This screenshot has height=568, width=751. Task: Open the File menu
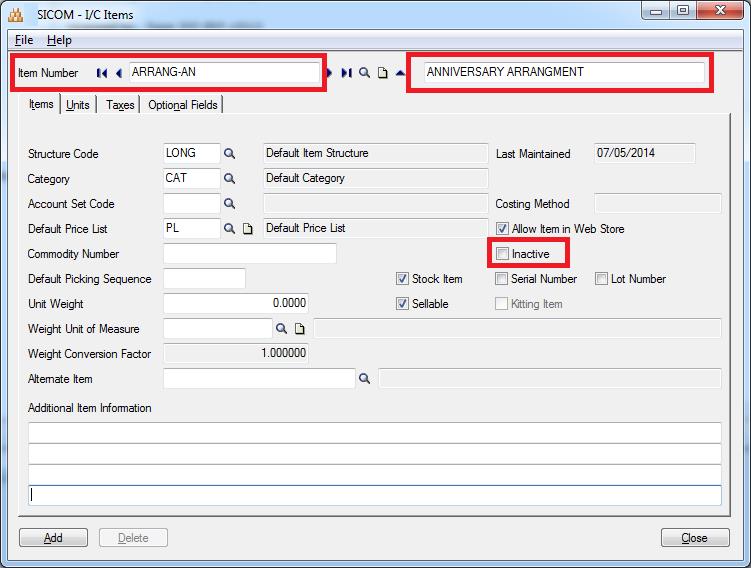click(24, 40)
